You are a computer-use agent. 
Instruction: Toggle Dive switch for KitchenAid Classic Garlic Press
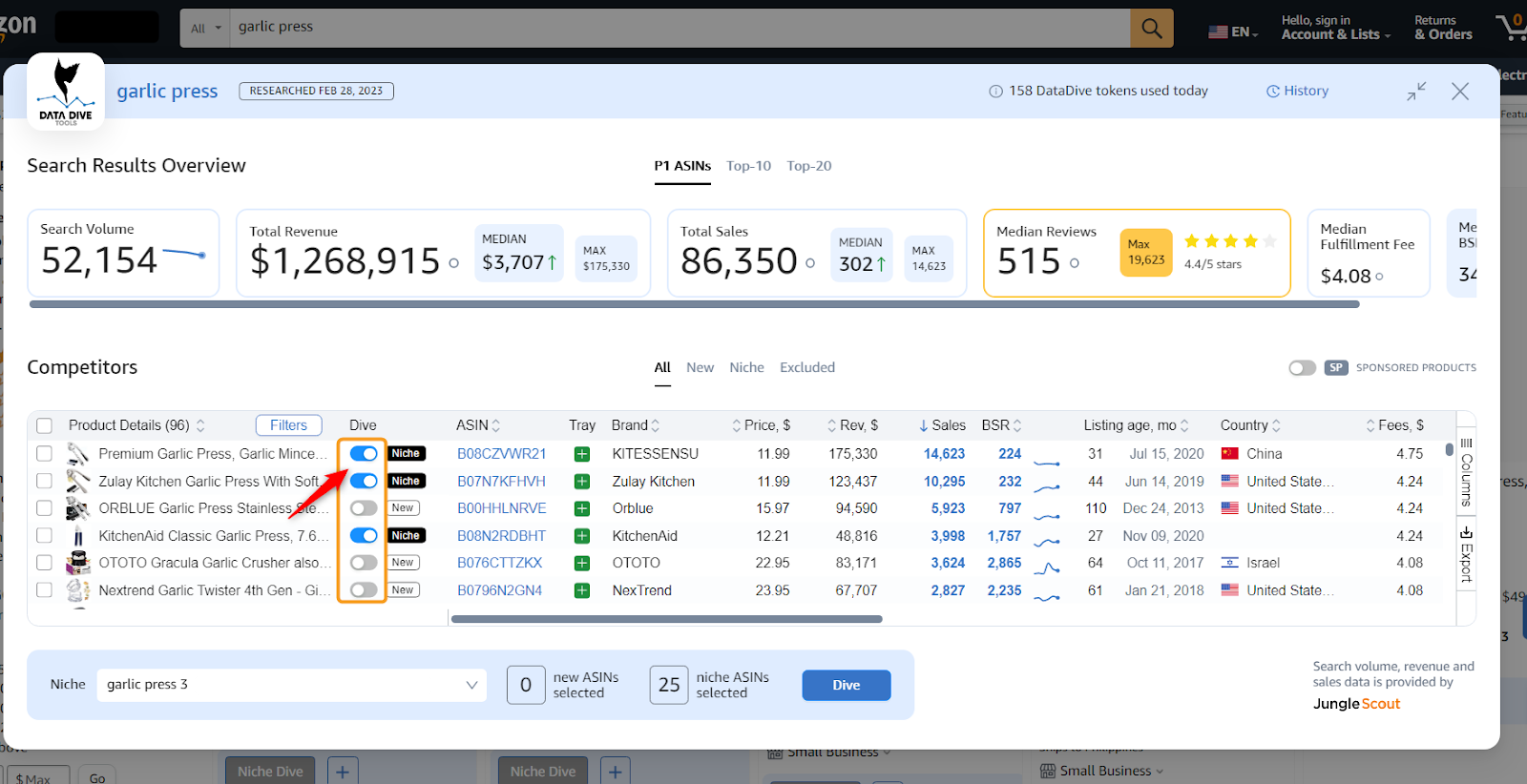point(364,536)
